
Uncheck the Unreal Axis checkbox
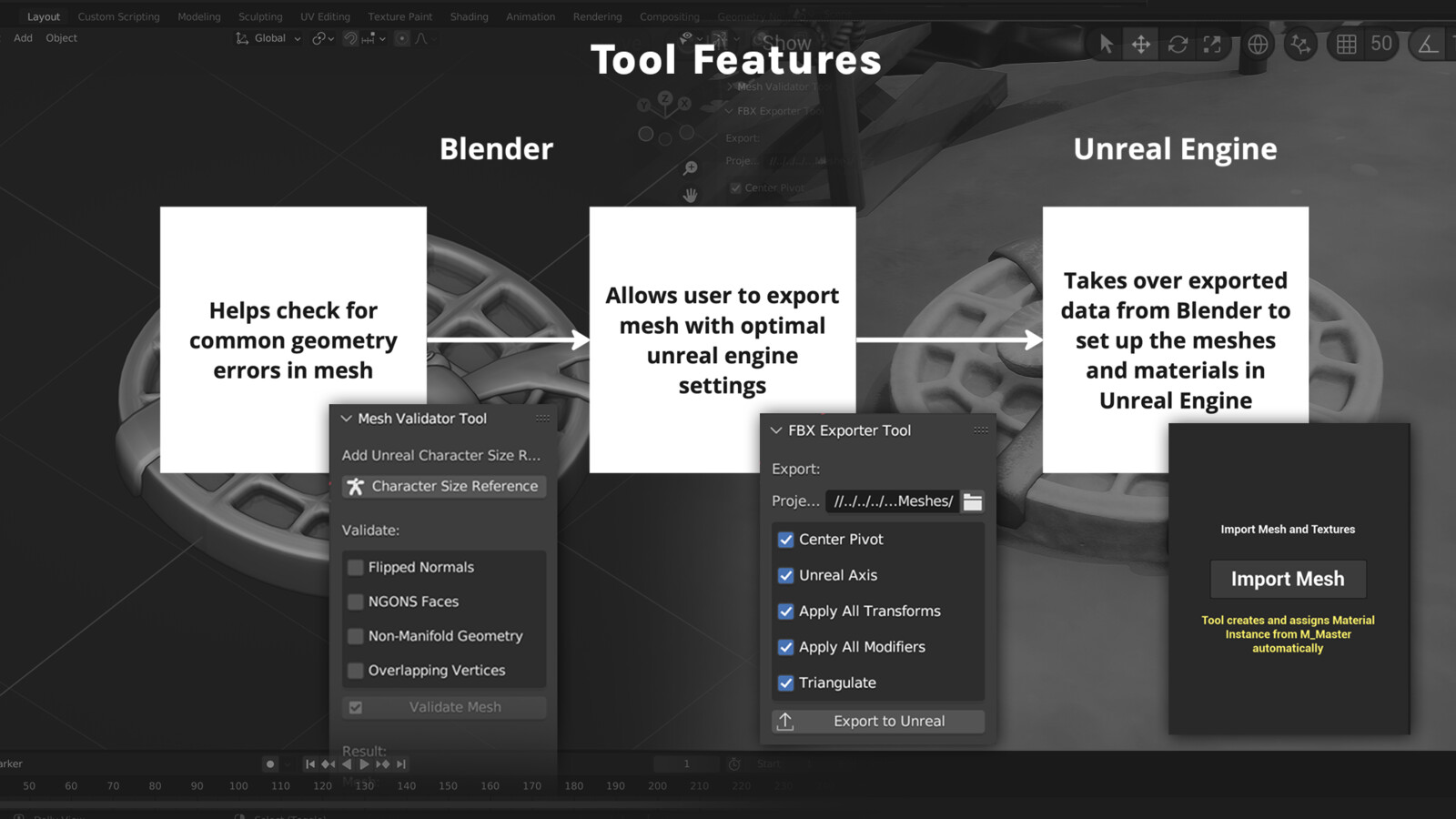tap(786, 575)
